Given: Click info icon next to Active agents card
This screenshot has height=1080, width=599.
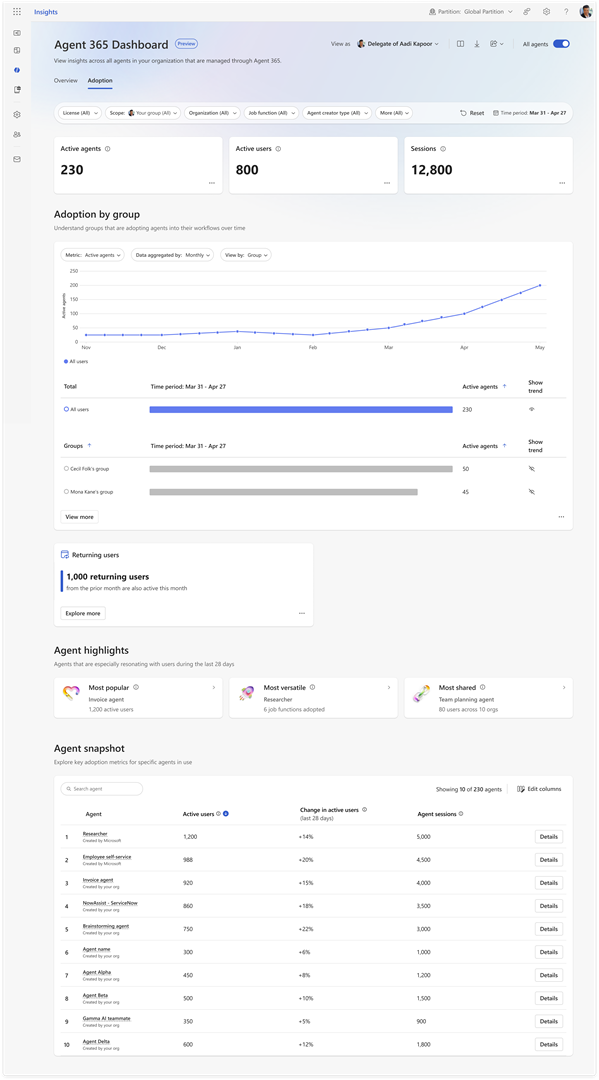Looking at the screenshot, I should 107,148.
